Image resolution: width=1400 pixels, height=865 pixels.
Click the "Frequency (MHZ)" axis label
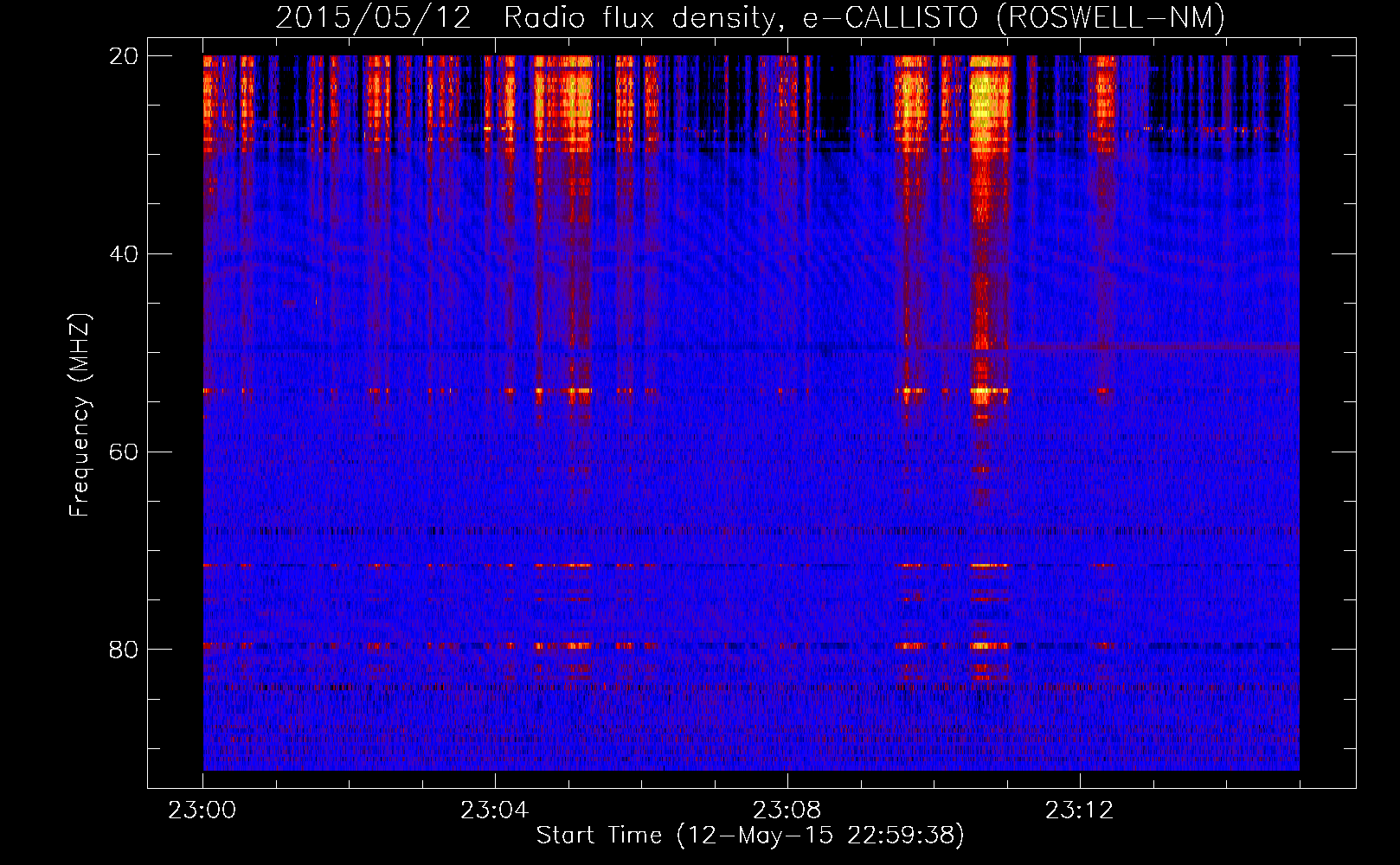(x=80, y=414)
